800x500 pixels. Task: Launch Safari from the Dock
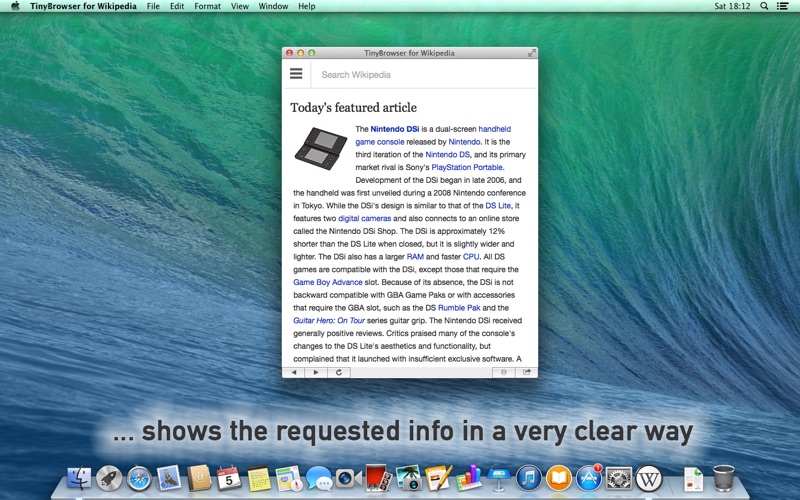(139, 478)
